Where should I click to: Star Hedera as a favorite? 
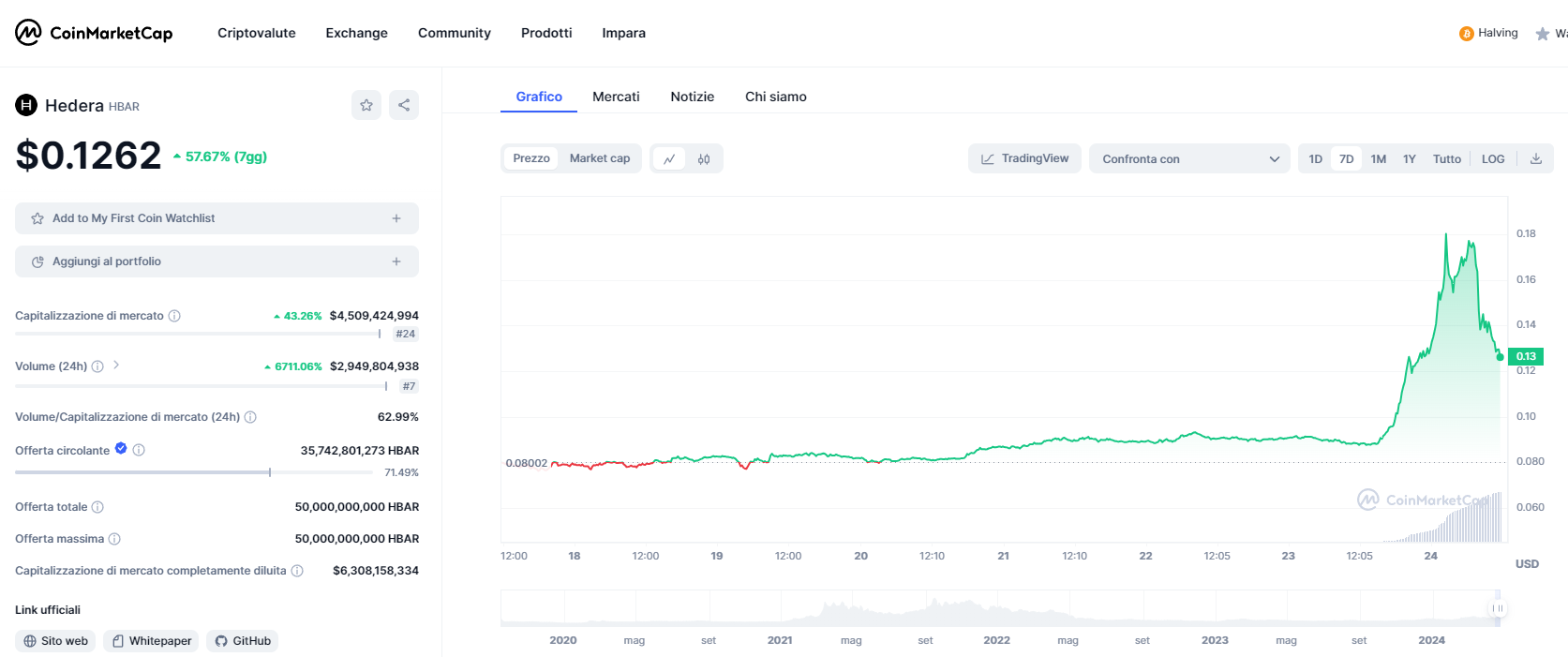click(366, 105)
